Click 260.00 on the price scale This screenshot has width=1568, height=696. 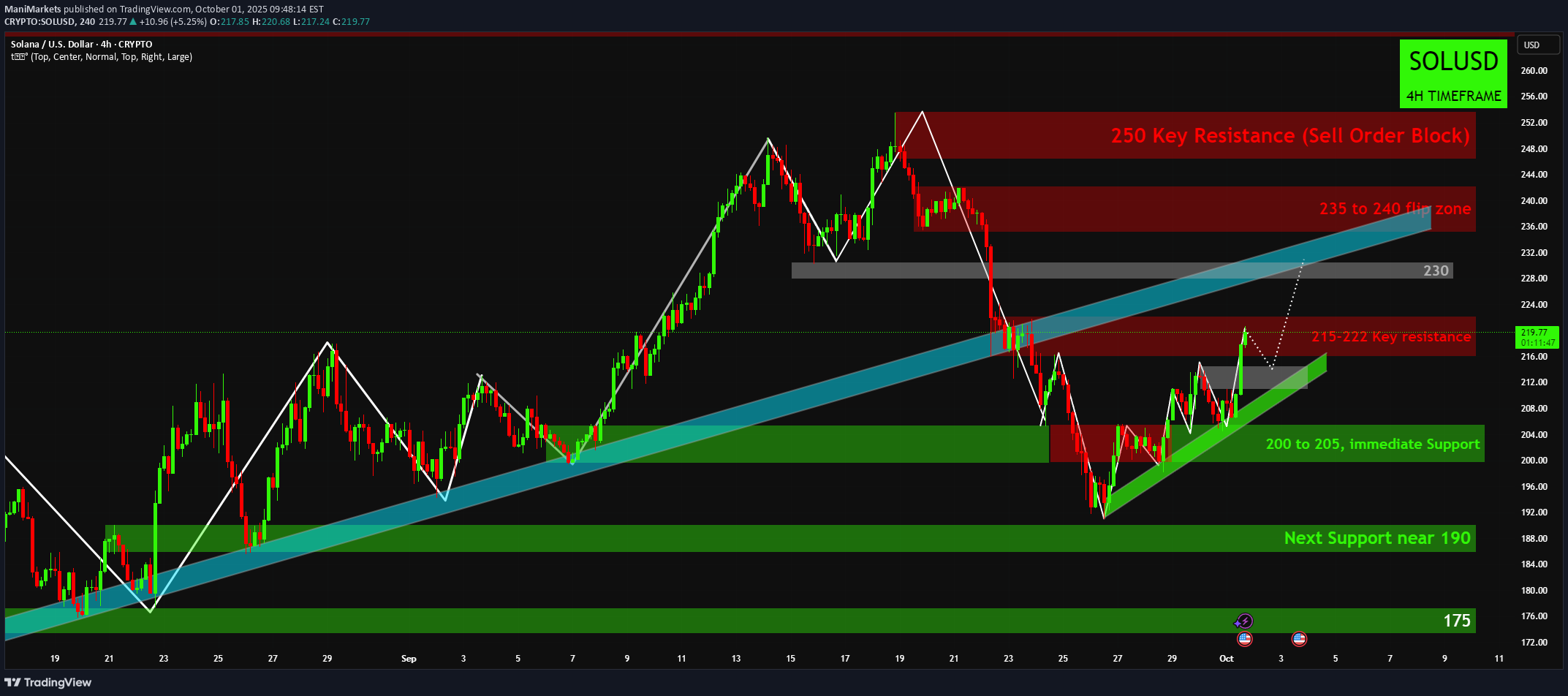1534,71
